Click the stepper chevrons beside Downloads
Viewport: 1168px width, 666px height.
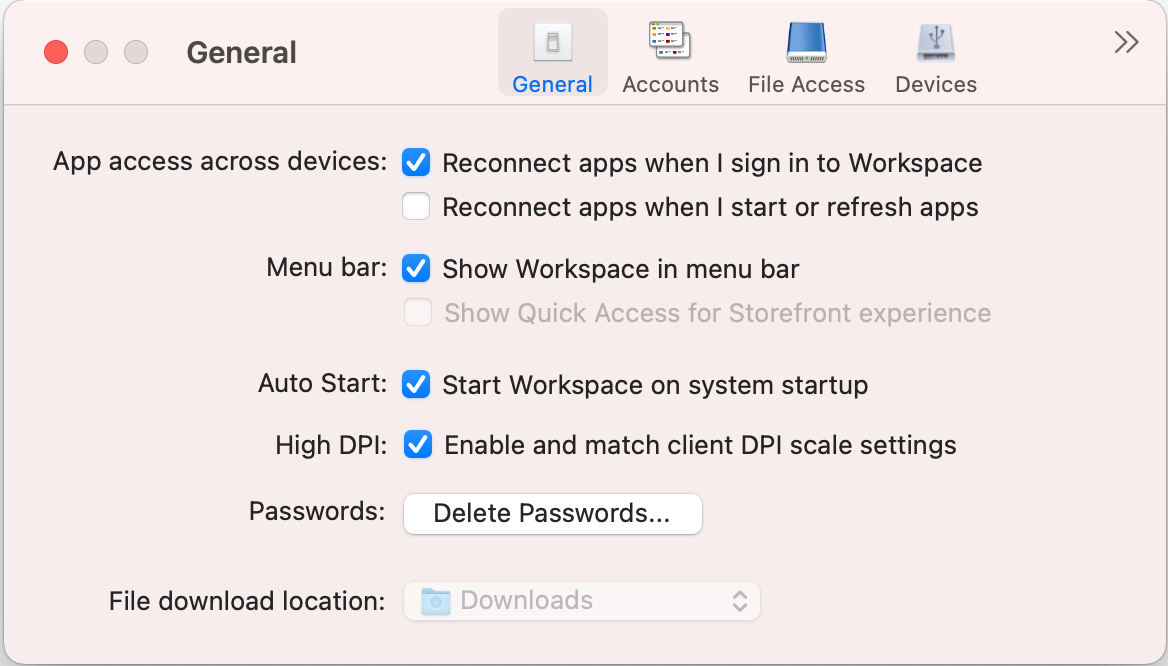[740, 600]
